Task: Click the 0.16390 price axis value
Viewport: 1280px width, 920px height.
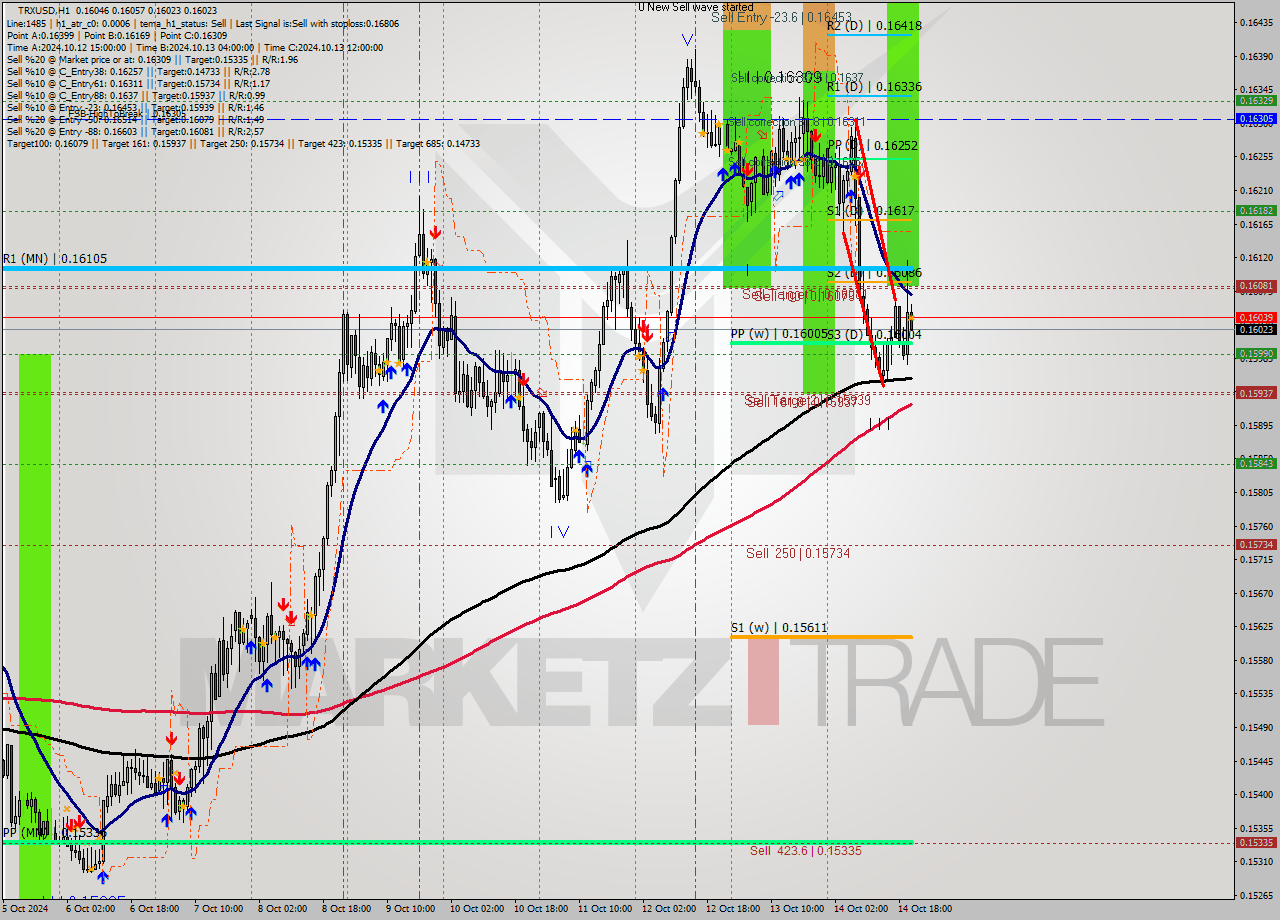Action: click(x=1256, y=56)
